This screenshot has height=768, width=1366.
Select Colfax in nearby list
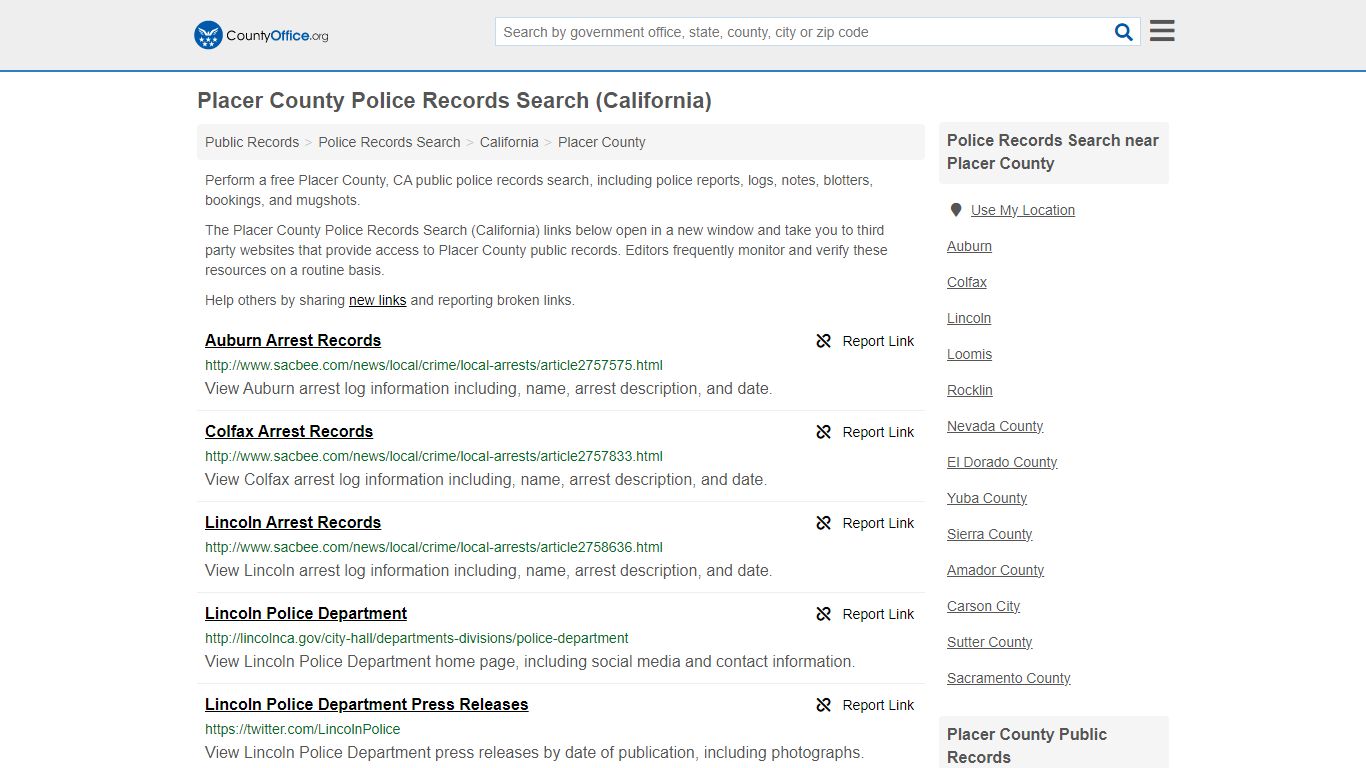pyautogui.click(x=967, y=282)
